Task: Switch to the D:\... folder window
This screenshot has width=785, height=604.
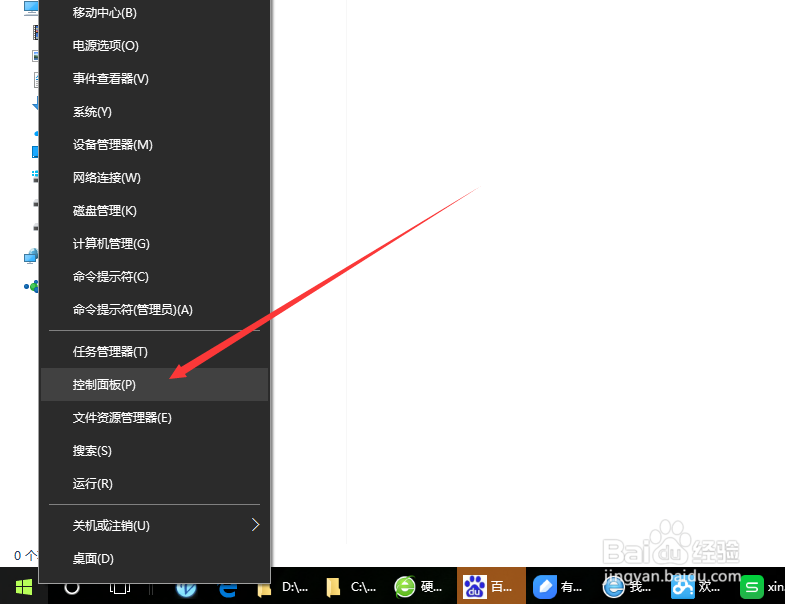Action: click(283, 587)
